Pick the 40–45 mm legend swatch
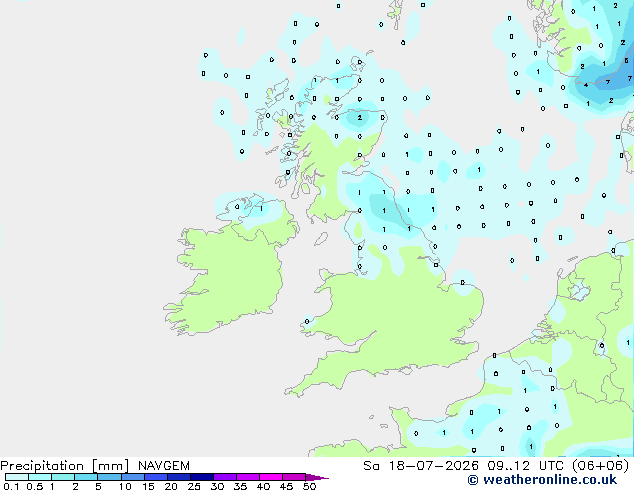Screen dimensions: 634x490 pyautogui.click(x=271, y=477)
